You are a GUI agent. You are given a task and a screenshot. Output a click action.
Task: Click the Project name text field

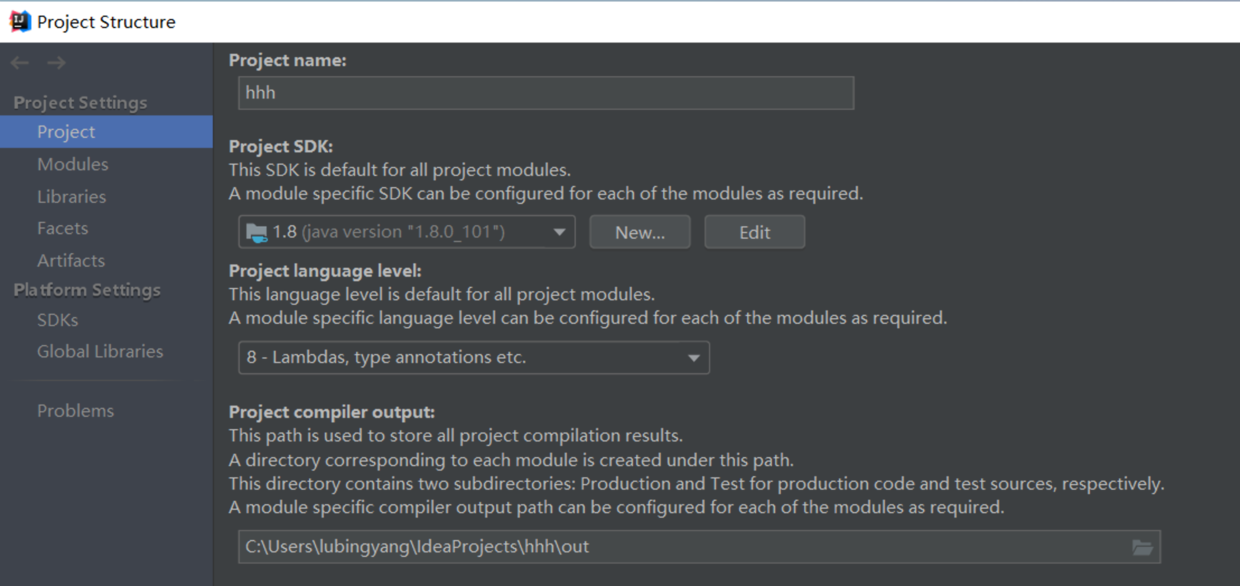pyautogui.click(x=546, y=93)
